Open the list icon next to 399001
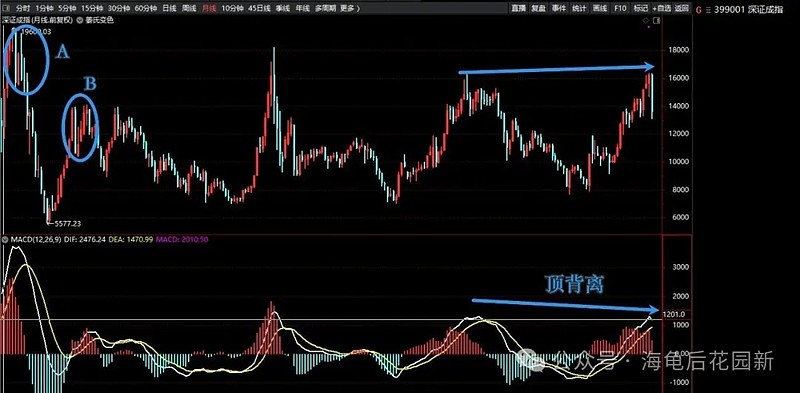This screenshot has width=800, height=393. click(708, 10)
